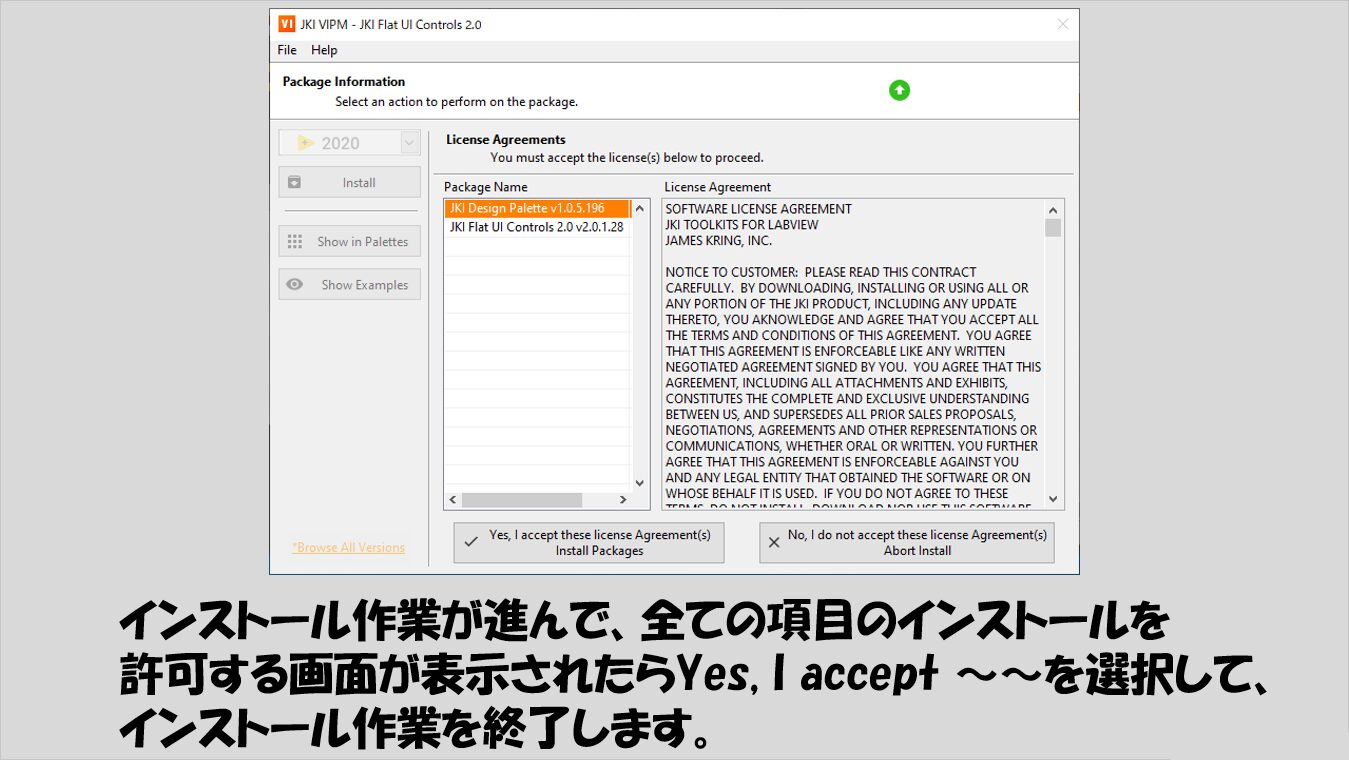Click the Package Name column header
This screenshot has height=760, width=1349.
coord(486,187)
